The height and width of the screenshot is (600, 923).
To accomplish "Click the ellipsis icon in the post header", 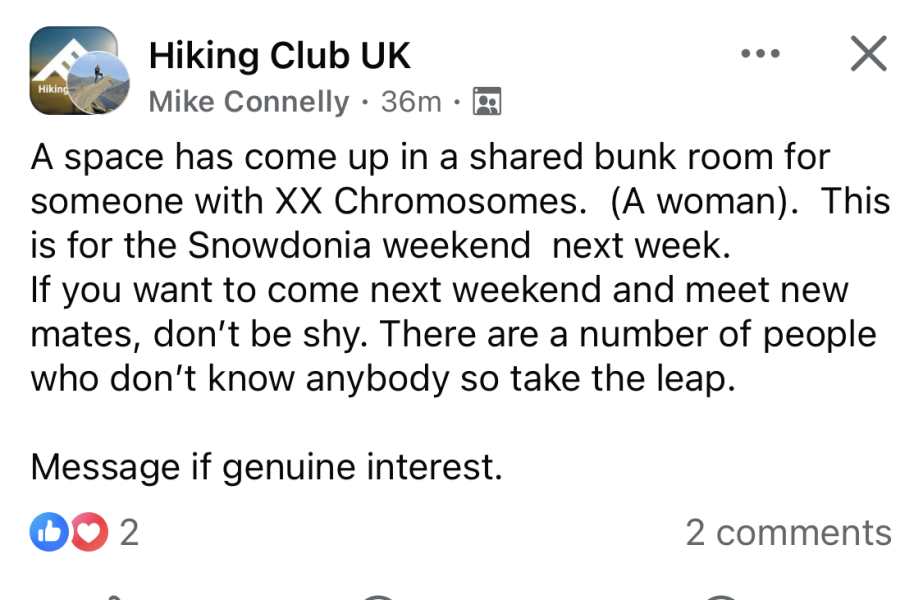I will point(761,55).
